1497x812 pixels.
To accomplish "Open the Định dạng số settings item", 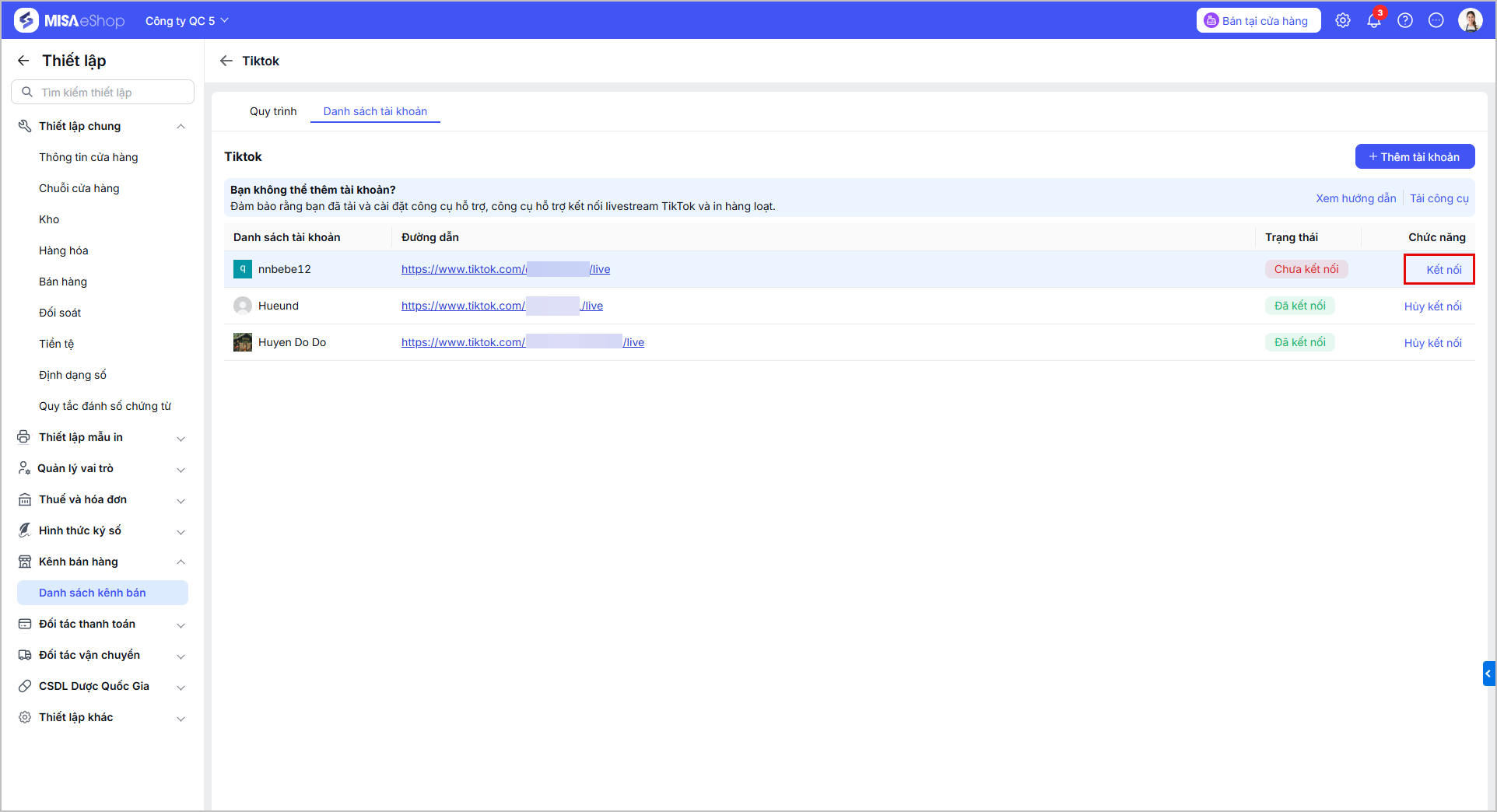I will click(72, 375).
